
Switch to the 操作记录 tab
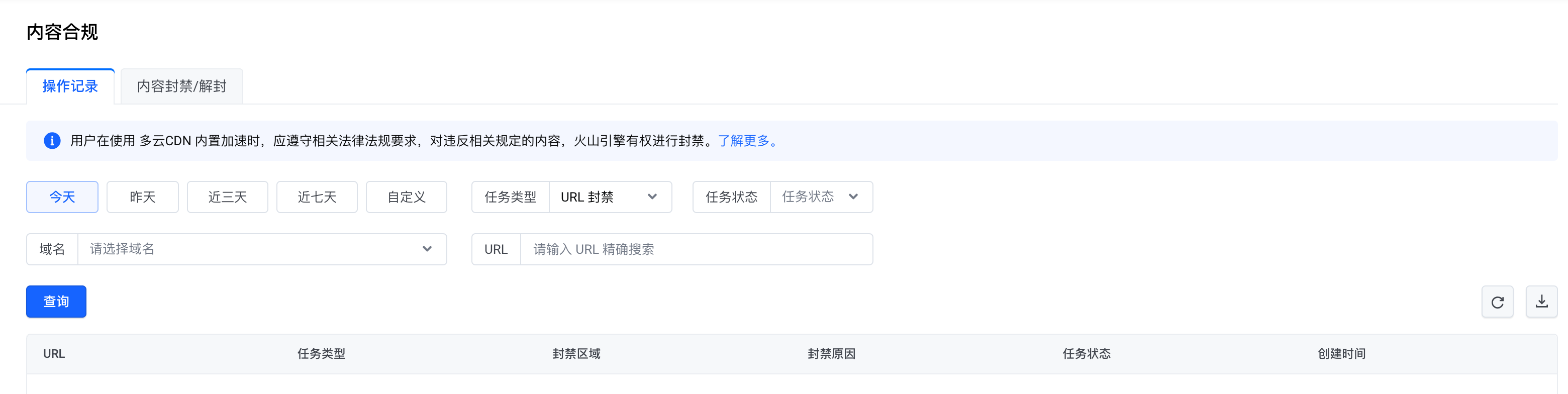coord(70,86)
